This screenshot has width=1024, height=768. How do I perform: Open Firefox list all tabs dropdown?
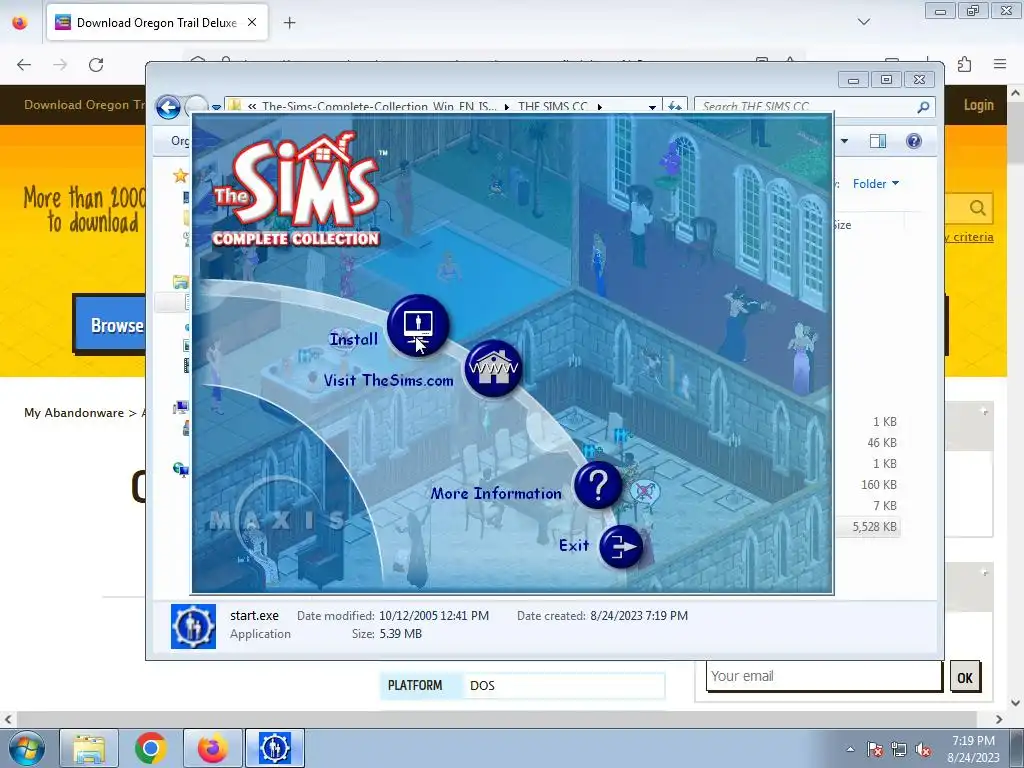click(x=863, y=22)
